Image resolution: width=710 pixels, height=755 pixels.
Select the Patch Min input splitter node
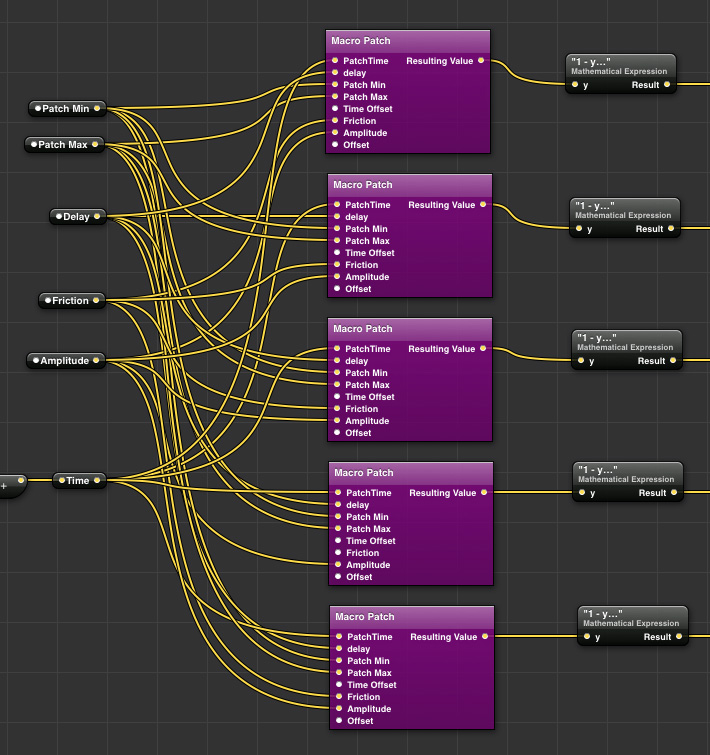click(x=67, y=109)
